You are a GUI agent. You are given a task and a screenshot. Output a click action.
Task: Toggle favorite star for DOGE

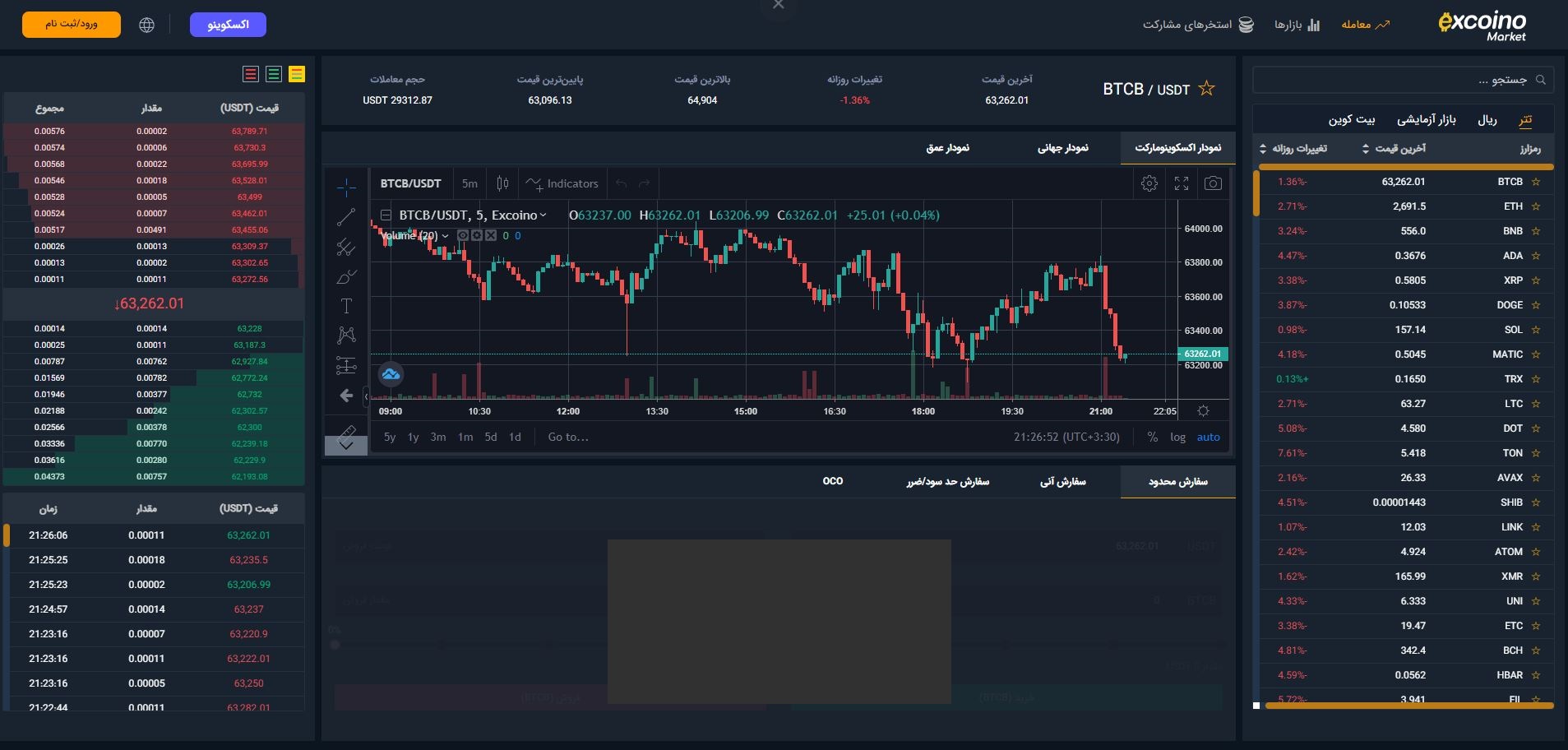tap(1535, 305)
